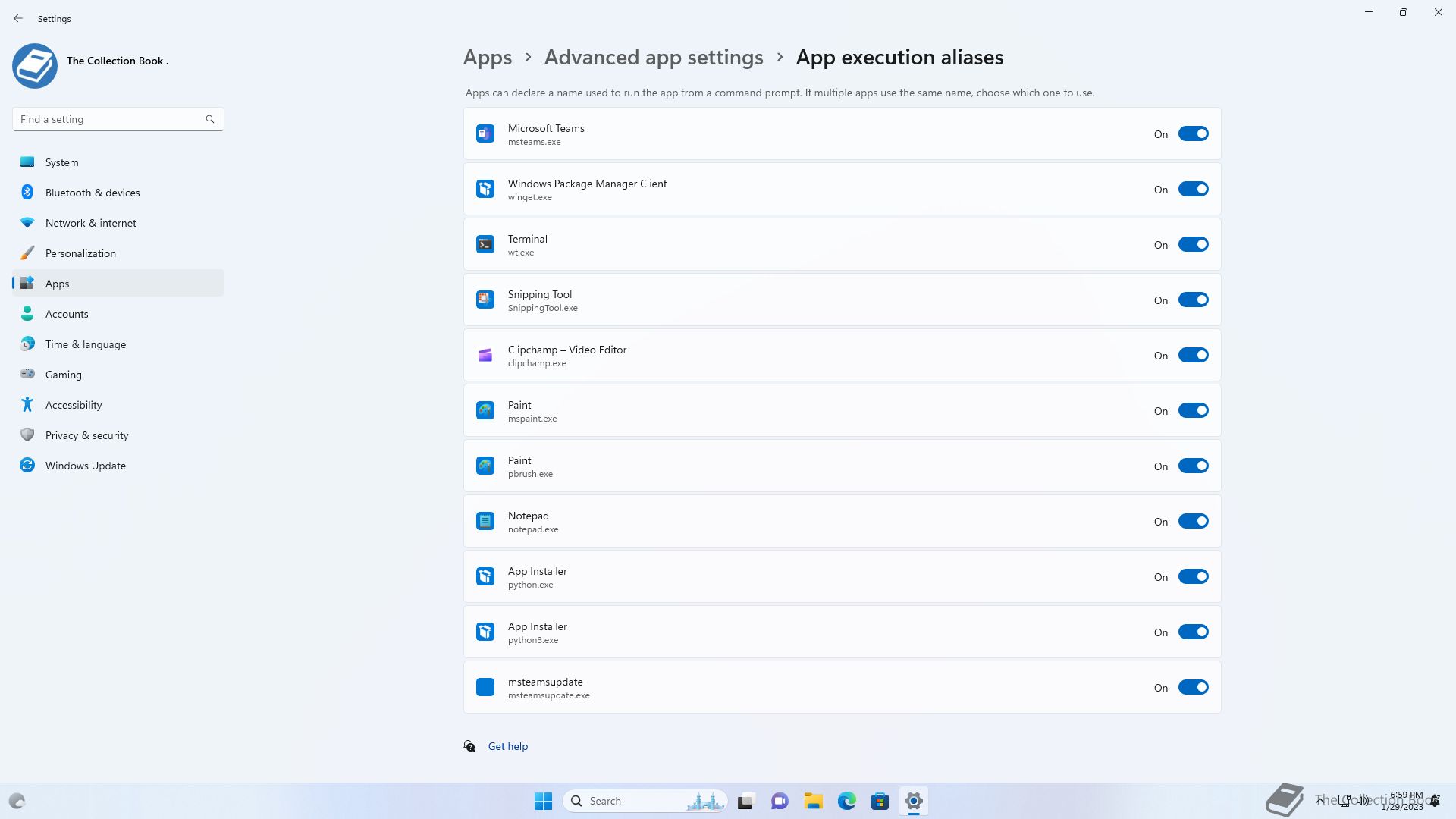Click the App Installer python.exe icon

click(x=485, y=576)
